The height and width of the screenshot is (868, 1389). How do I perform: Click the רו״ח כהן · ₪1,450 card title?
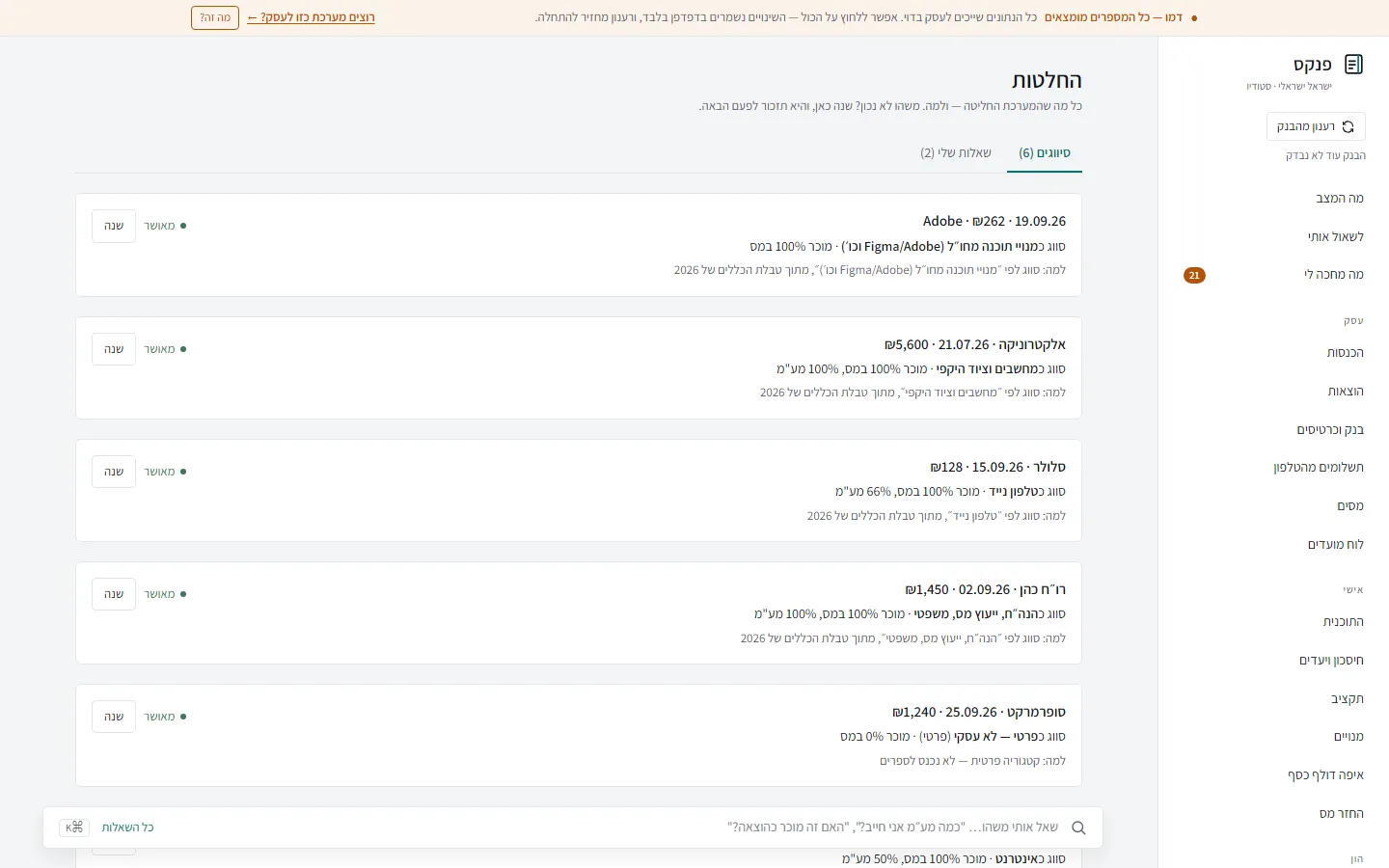point(986,589)
